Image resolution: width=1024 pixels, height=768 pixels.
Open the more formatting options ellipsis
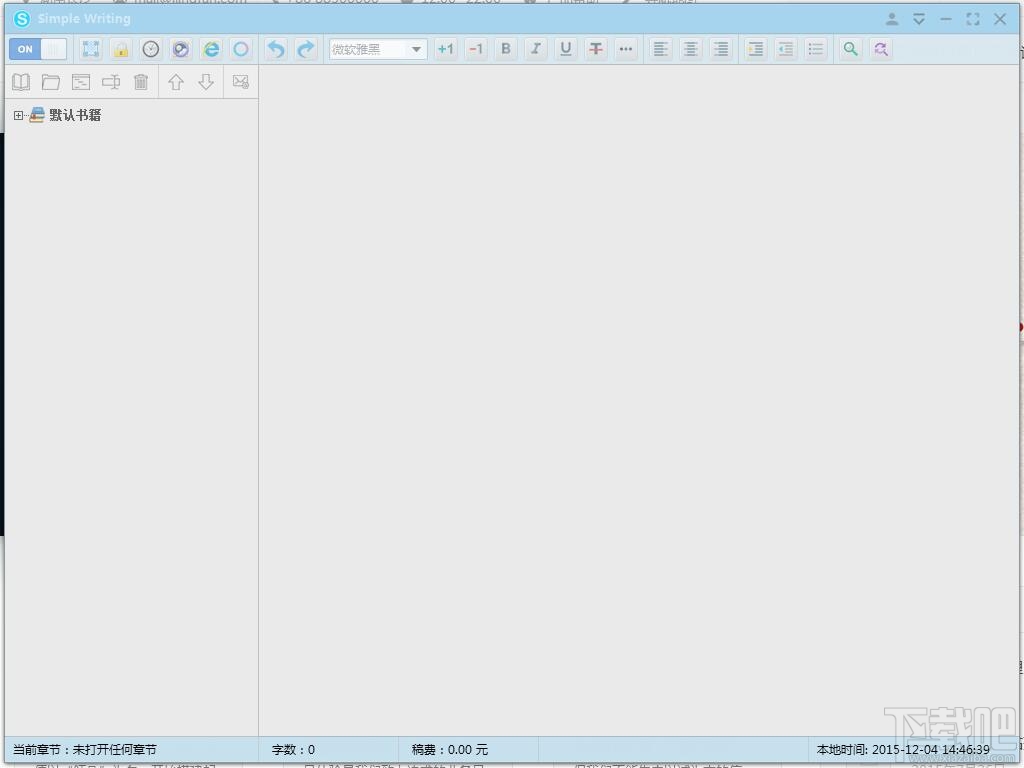pos(626,49)
